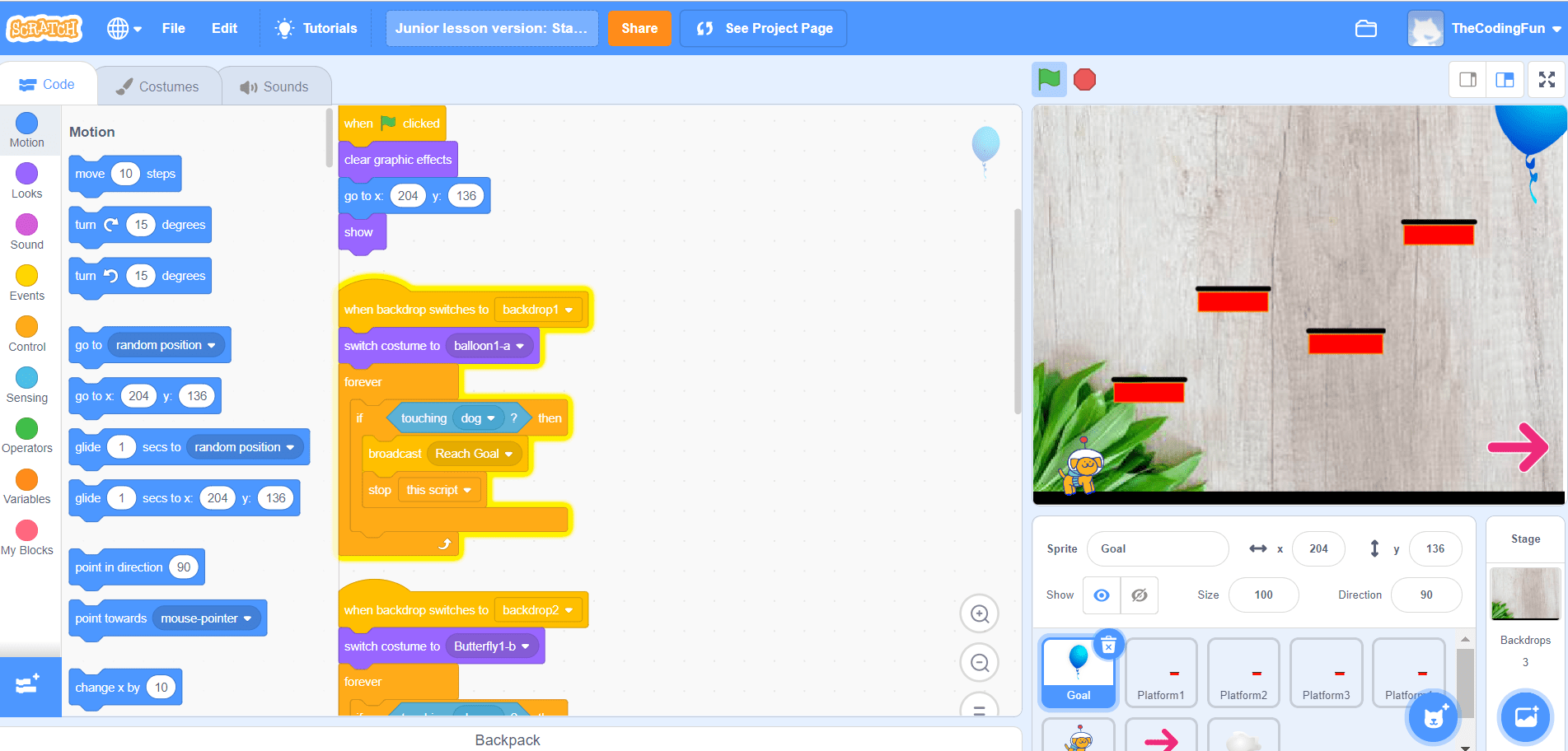The image size is (1568, 751).
Task: Click the sprite Size field
Action: 1263,595
